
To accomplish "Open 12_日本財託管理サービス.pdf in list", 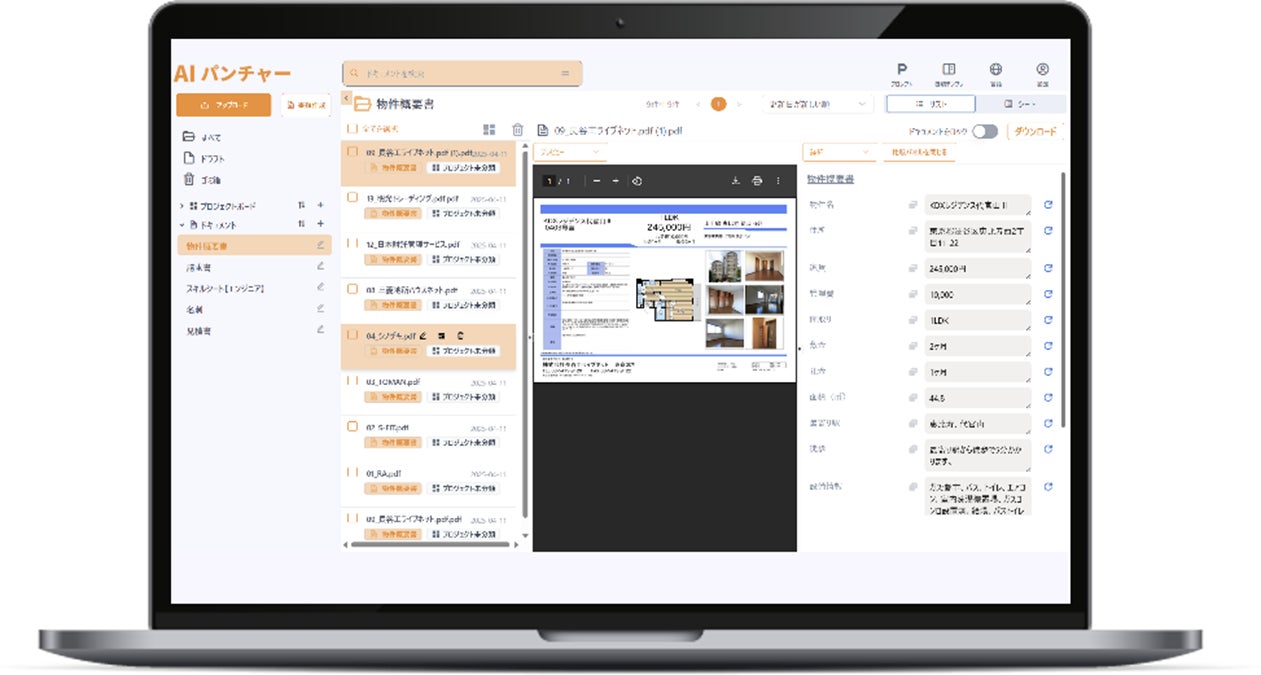I will (412, 243).
